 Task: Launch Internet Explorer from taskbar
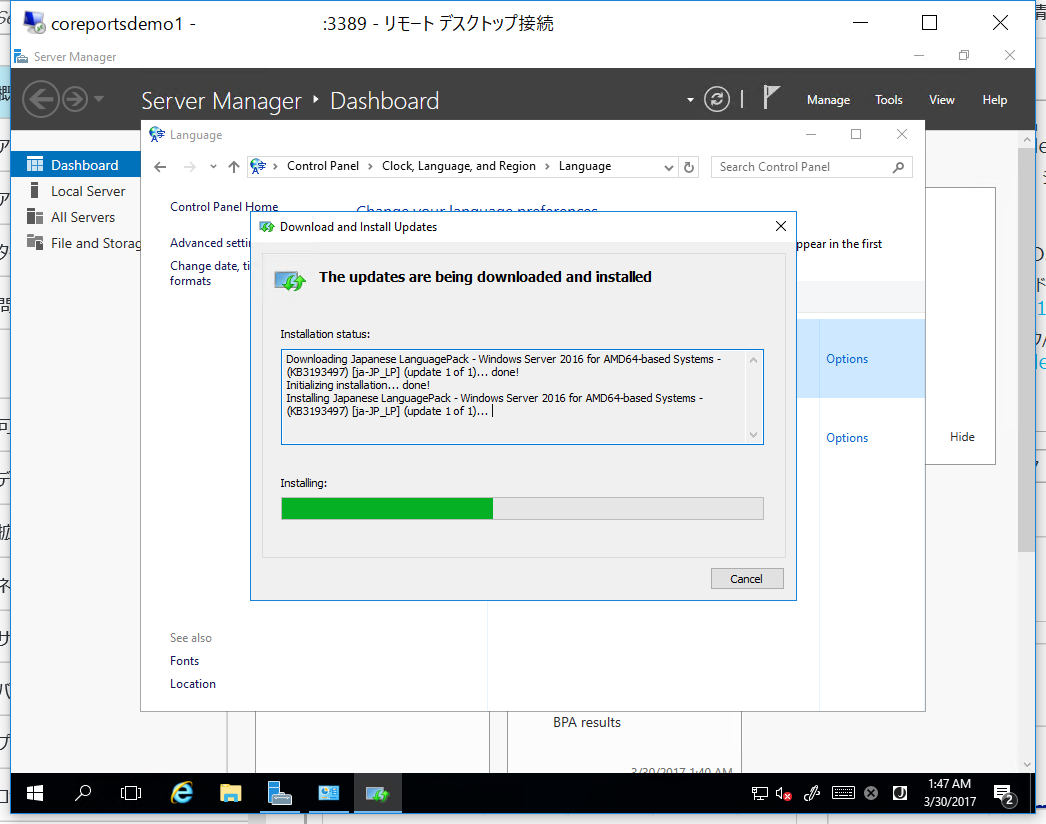point(181,793)
